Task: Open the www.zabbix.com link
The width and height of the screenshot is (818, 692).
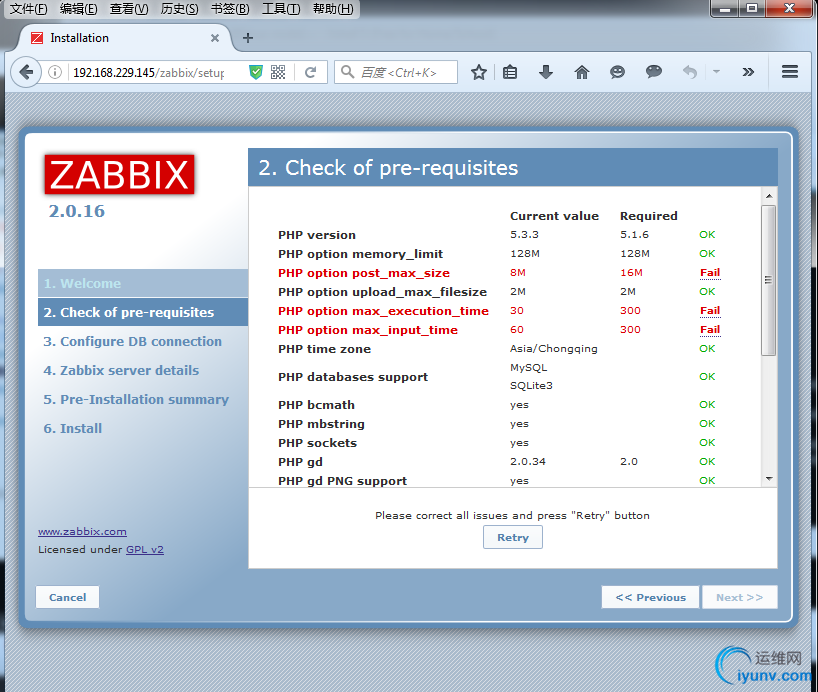Action: 82,531
